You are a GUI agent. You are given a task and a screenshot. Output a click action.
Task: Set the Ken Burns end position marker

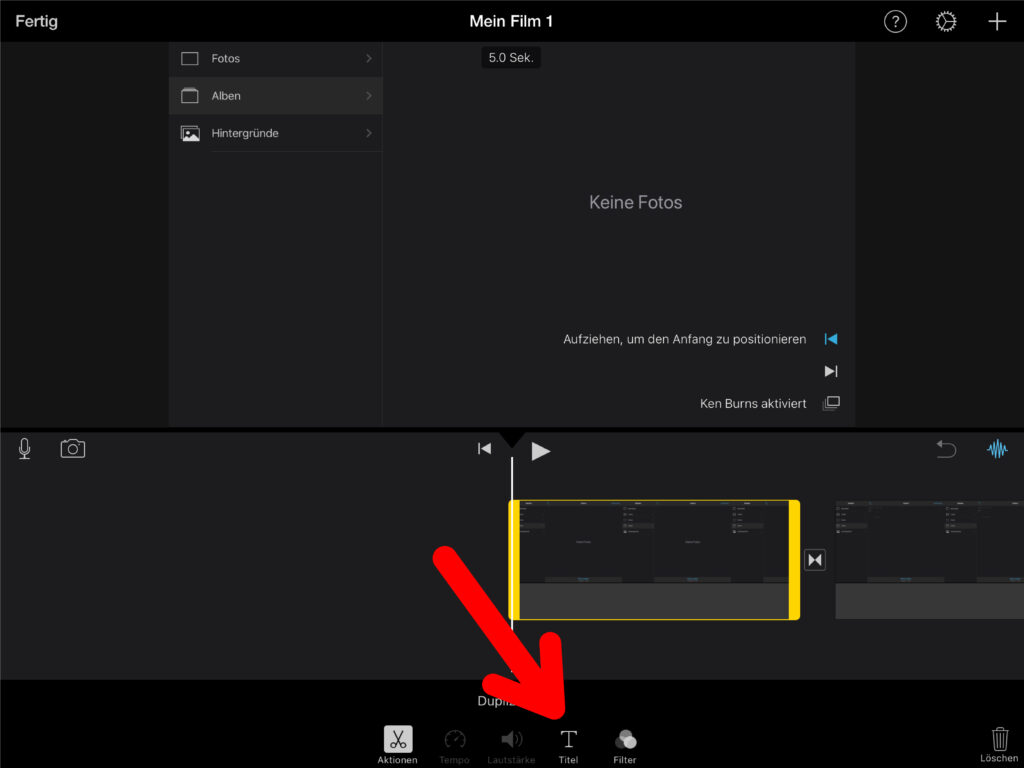(830, 371)
